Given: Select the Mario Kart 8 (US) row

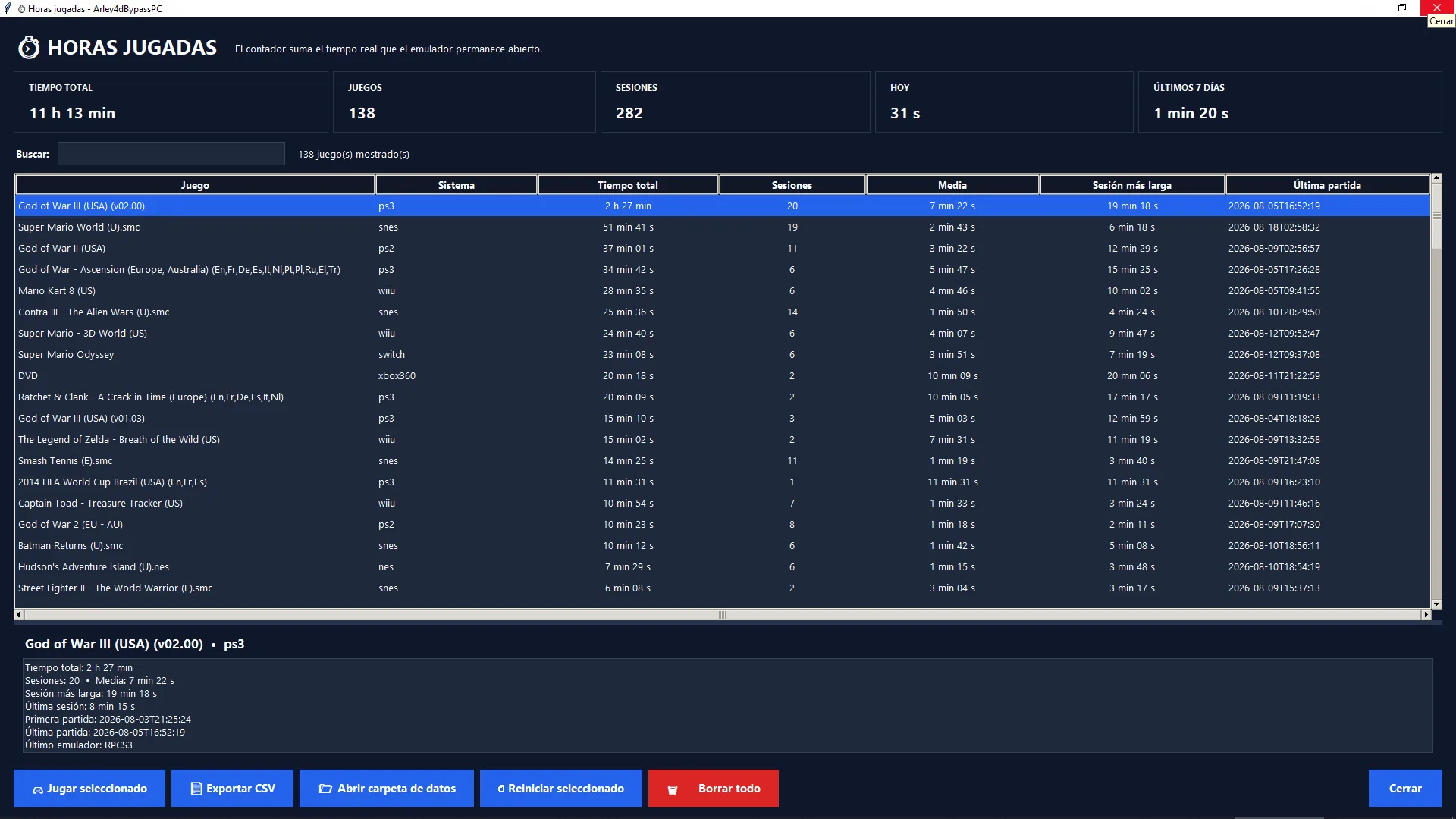Looking at the screenshot, I should point(723,290).
